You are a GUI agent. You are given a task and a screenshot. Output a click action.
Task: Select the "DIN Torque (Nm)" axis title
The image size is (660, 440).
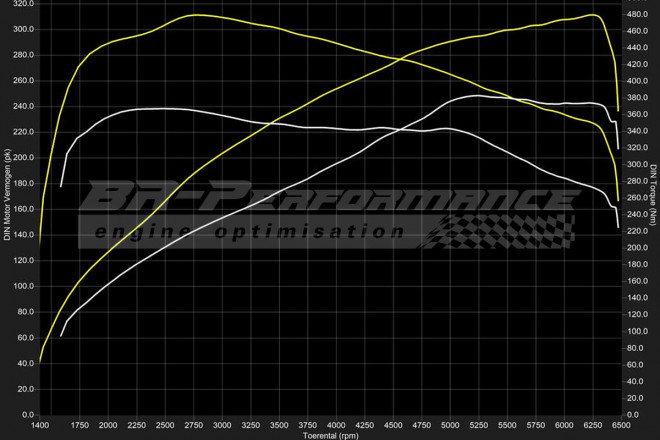(653, 193)
